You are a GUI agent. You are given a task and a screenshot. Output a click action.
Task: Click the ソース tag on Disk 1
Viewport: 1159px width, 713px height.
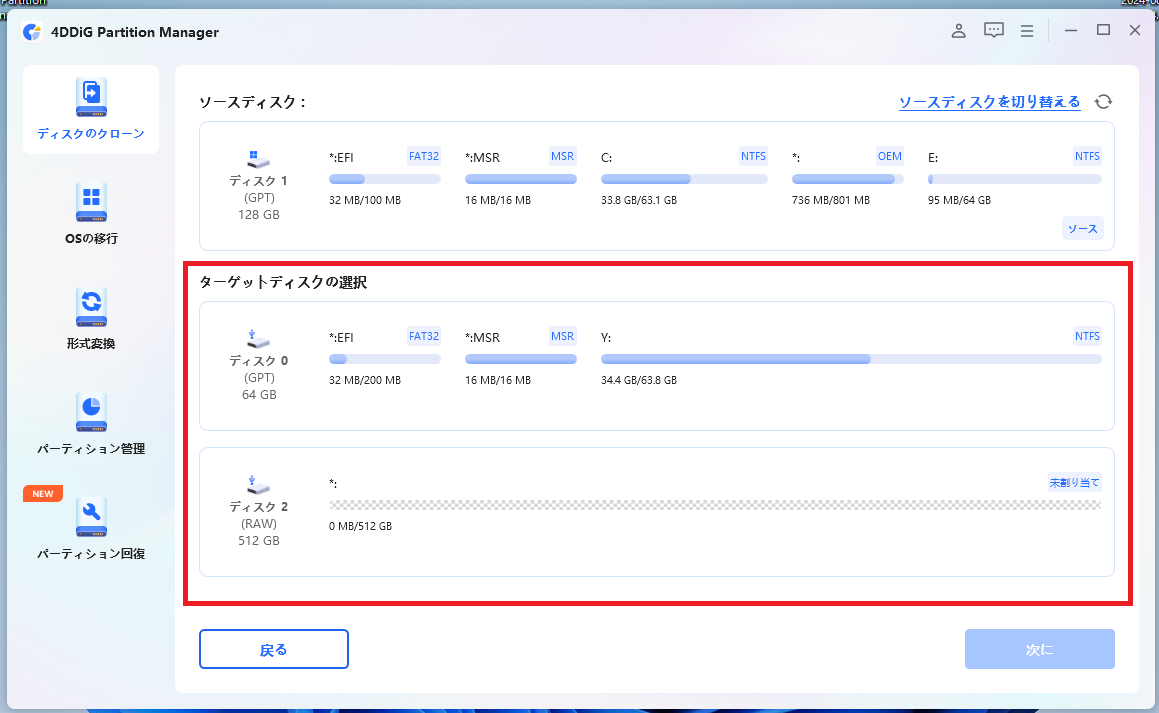point(1083,228)
